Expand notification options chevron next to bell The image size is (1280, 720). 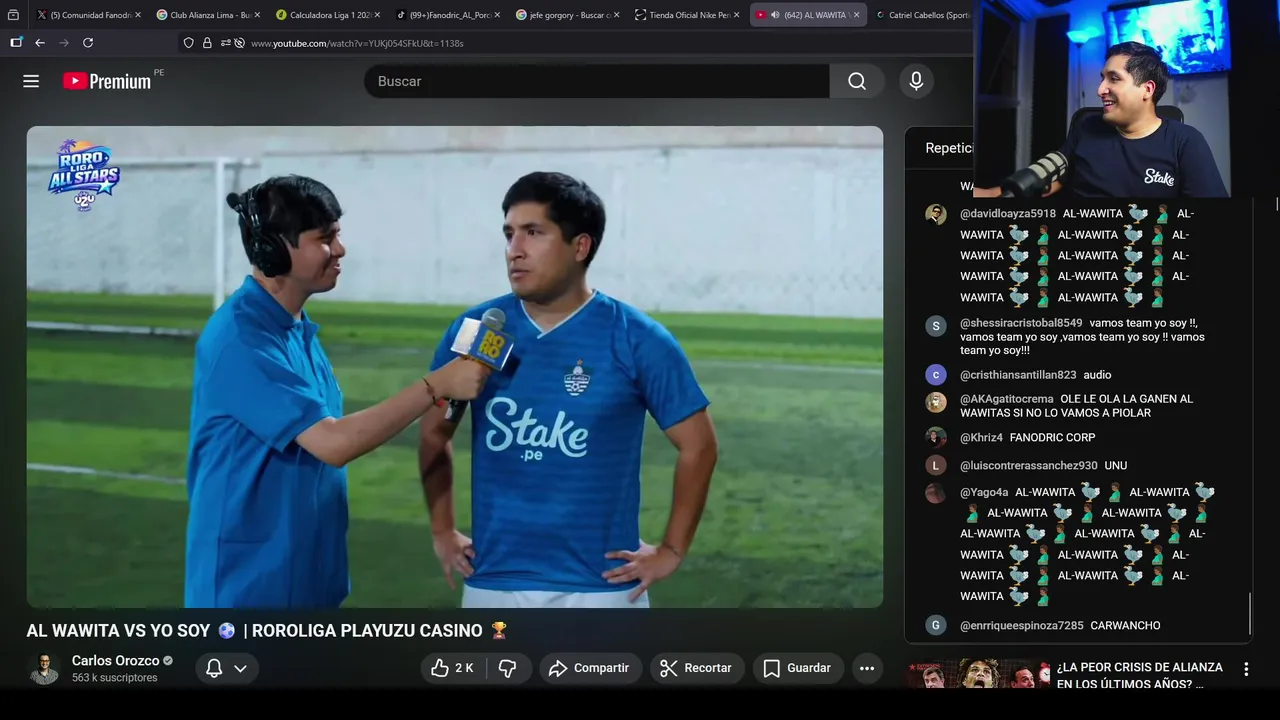point(240,668)
